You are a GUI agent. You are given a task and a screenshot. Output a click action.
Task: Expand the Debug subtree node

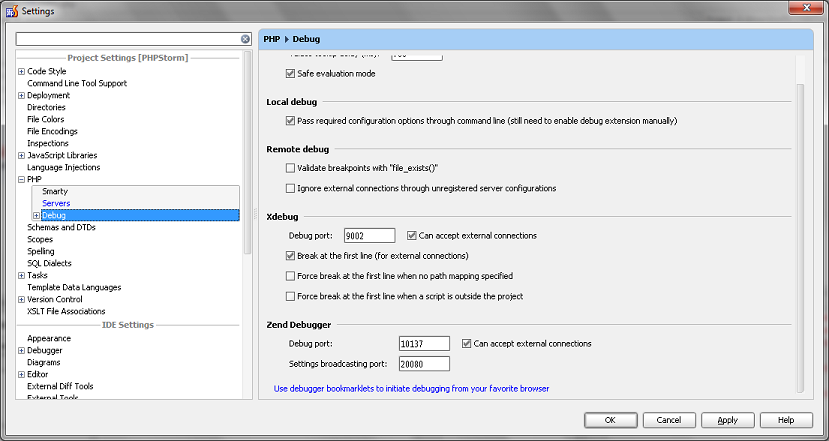[x=36, y=216]
